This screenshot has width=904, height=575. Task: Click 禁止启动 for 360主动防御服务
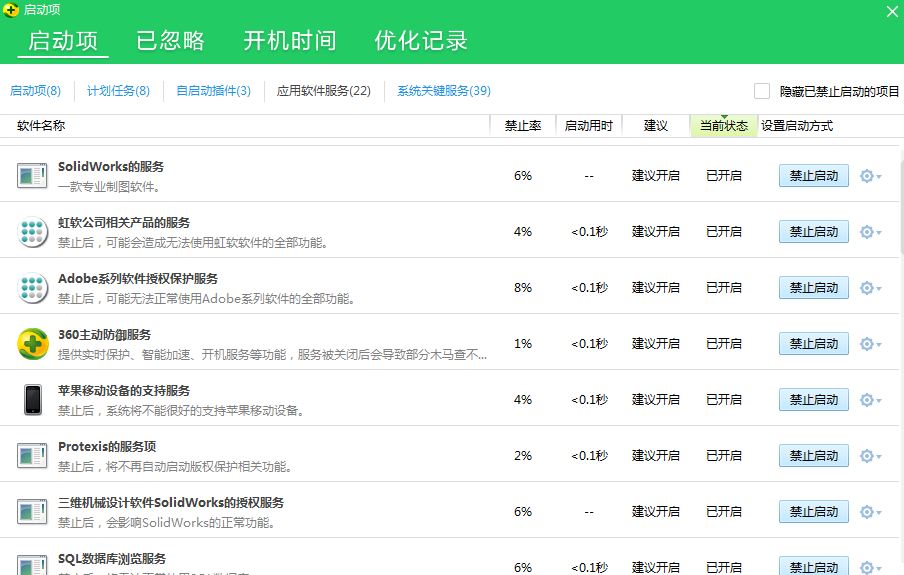813,344
